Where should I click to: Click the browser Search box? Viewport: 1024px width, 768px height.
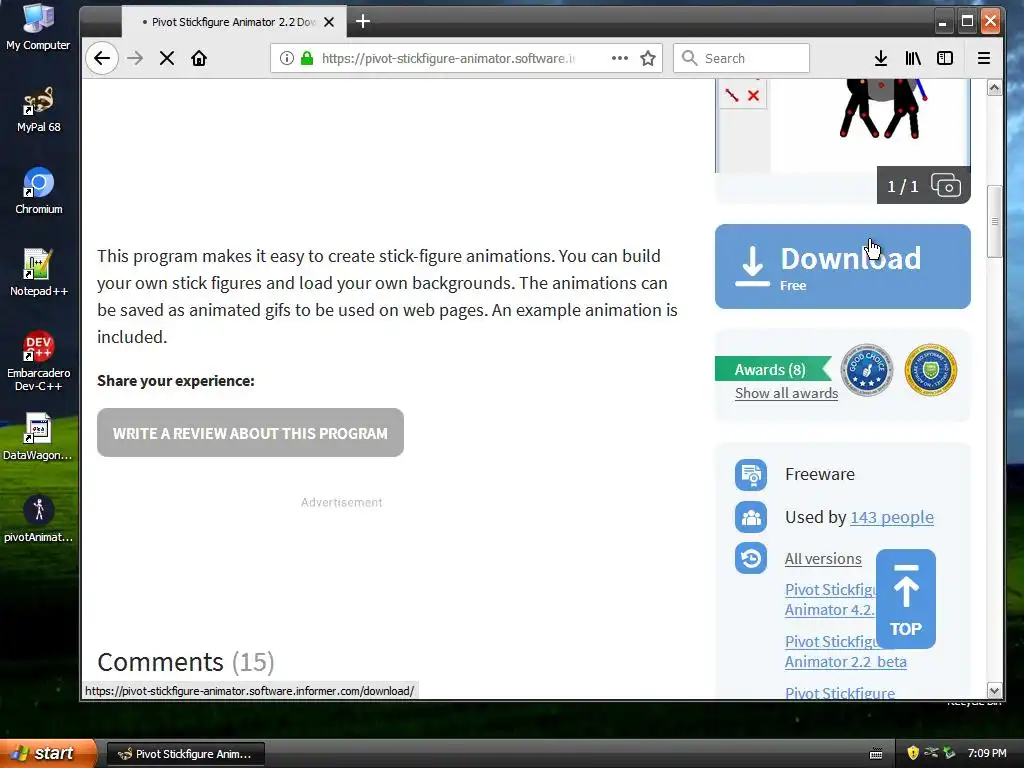[741, 58]
